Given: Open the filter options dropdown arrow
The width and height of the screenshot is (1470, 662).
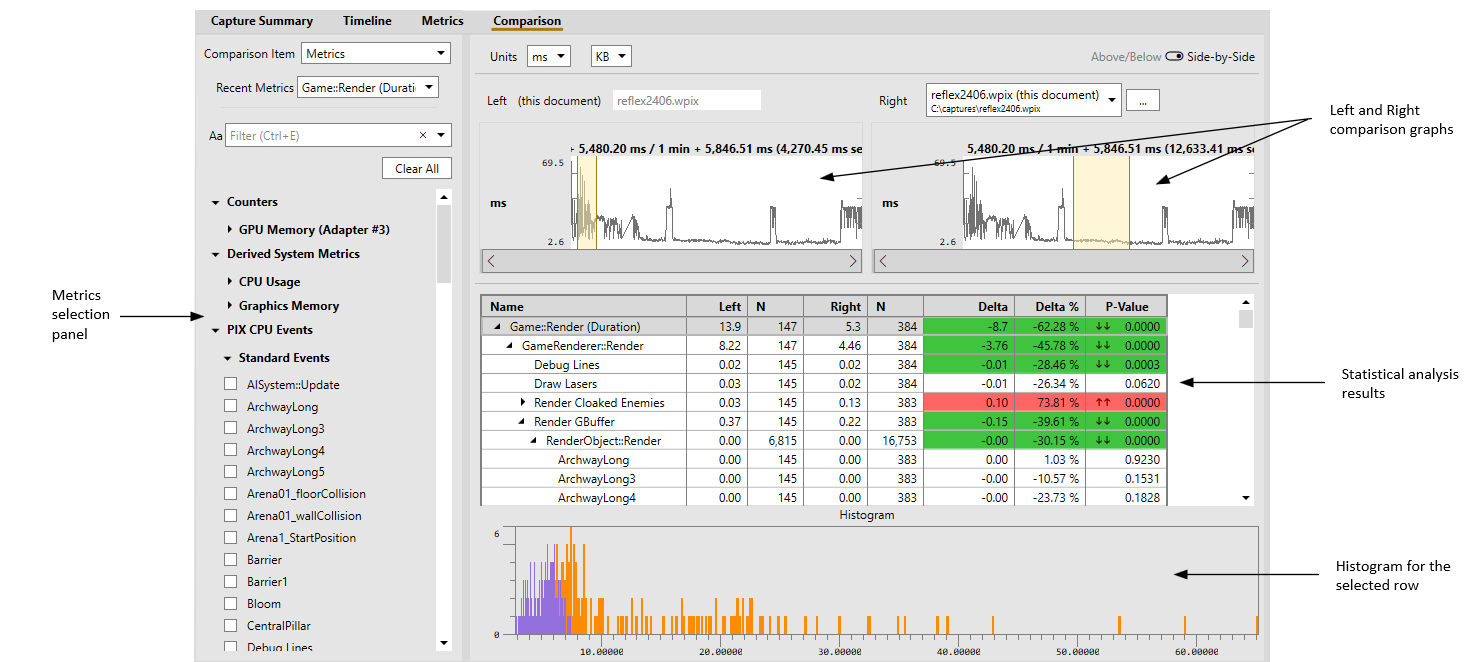Looking at the screenshot, I should point(442,136).
